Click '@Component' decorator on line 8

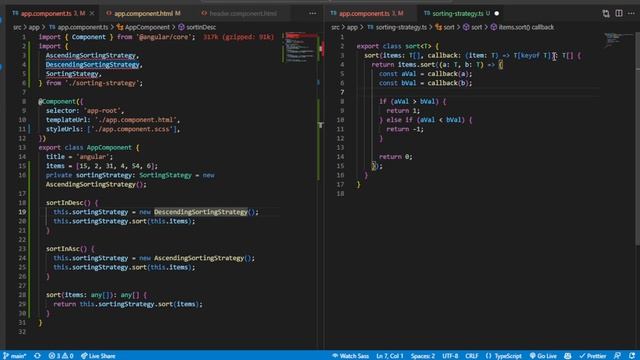point(57,102)
